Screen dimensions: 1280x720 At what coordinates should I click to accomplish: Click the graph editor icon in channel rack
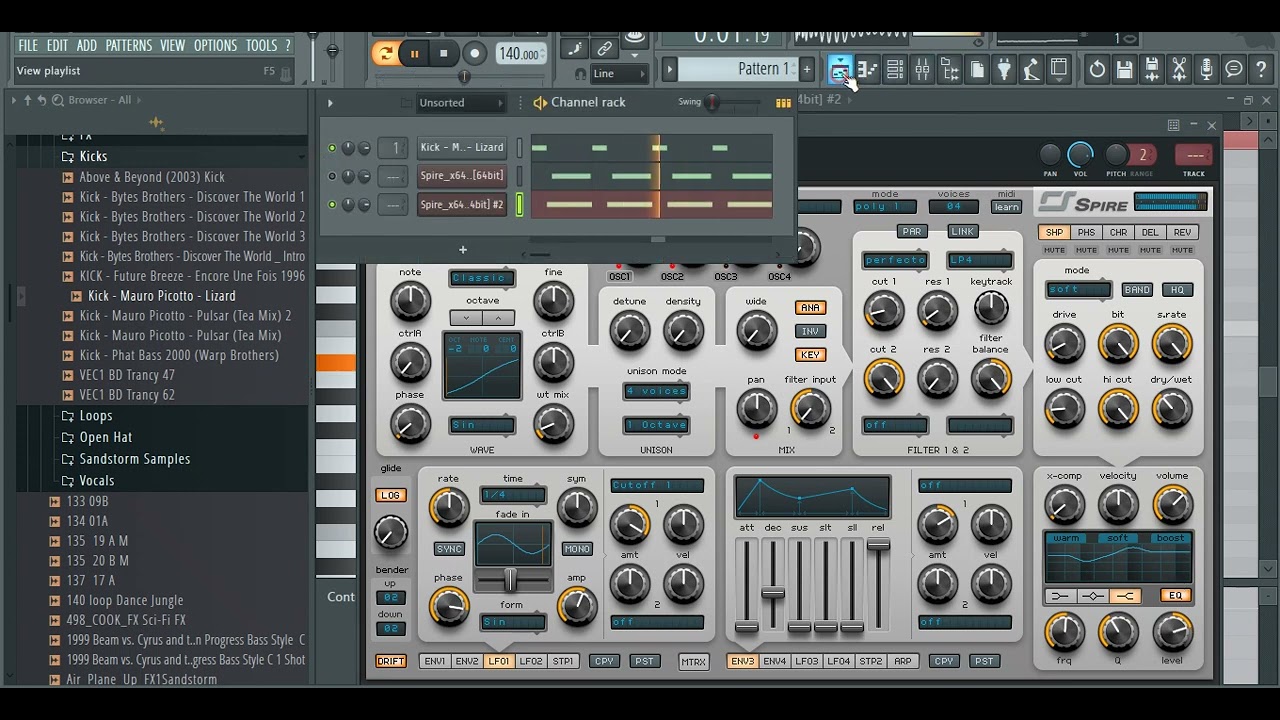[783, 102]
